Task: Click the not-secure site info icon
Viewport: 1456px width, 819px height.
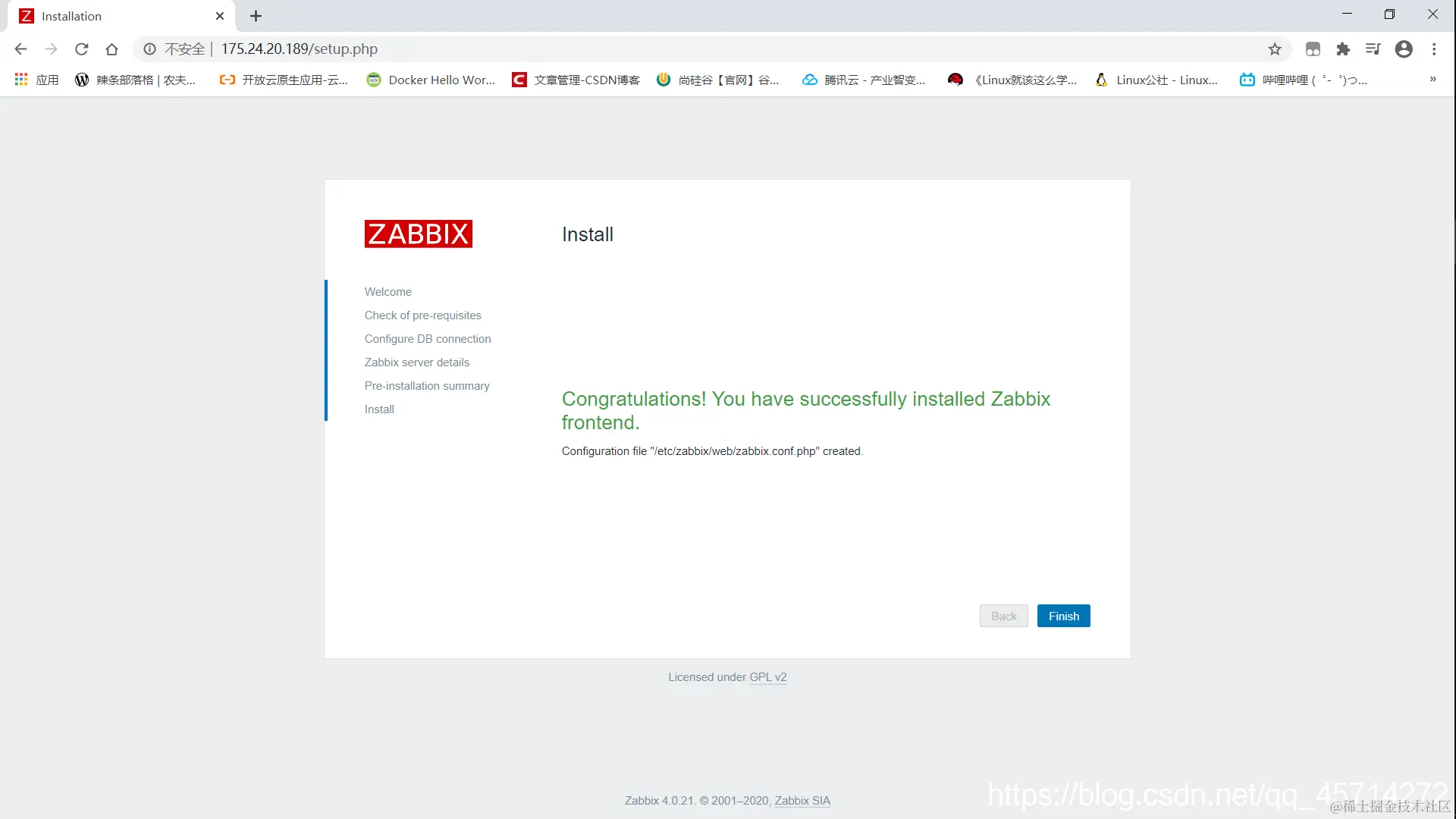Action: click(150, 49)
